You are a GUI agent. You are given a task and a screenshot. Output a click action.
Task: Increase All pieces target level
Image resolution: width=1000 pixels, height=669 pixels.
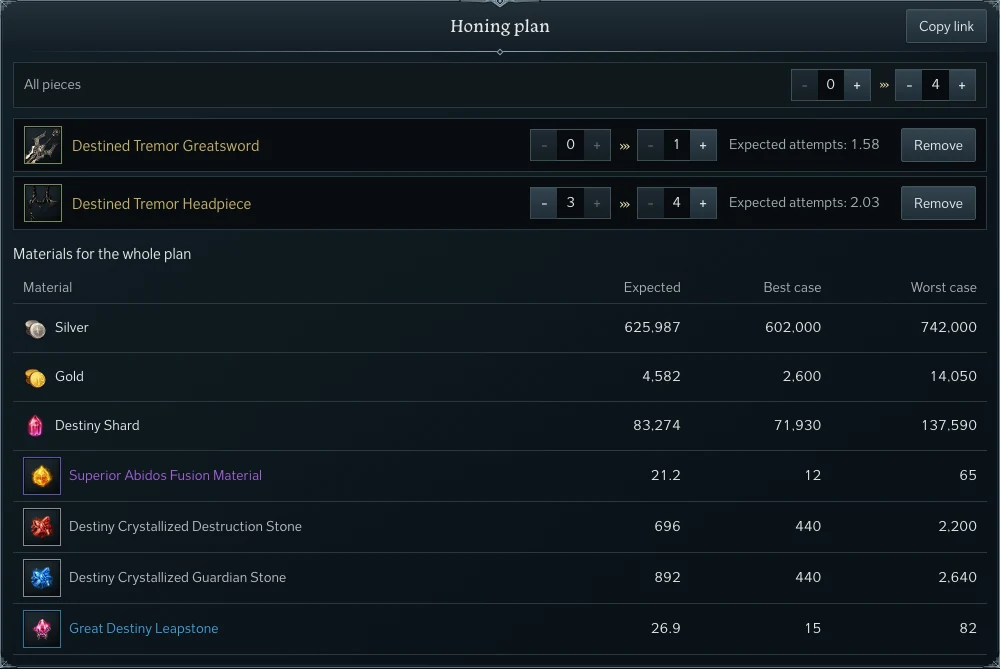(x=962, y=85)
